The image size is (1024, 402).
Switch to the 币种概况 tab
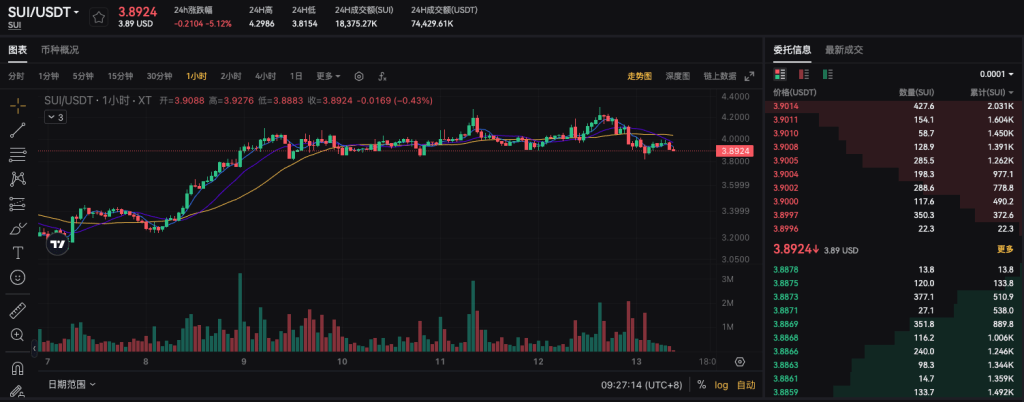point(60,49)
